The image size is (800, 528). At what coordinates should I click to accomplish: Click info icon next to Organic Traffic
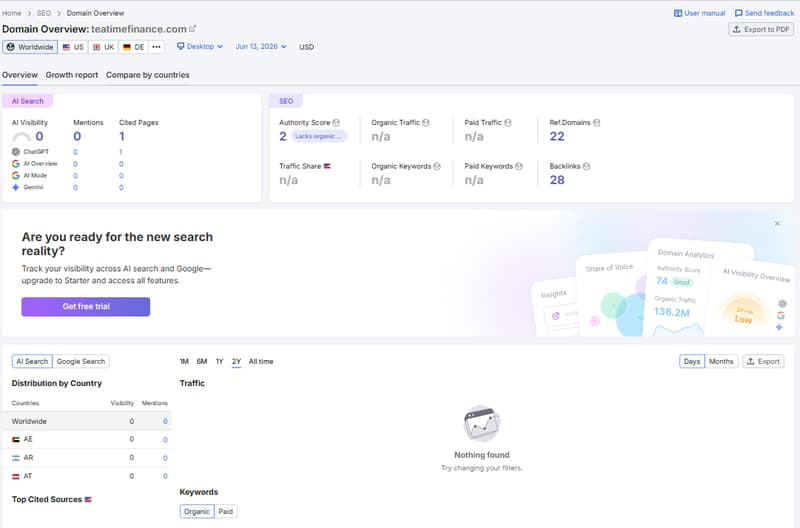point(426,122)
